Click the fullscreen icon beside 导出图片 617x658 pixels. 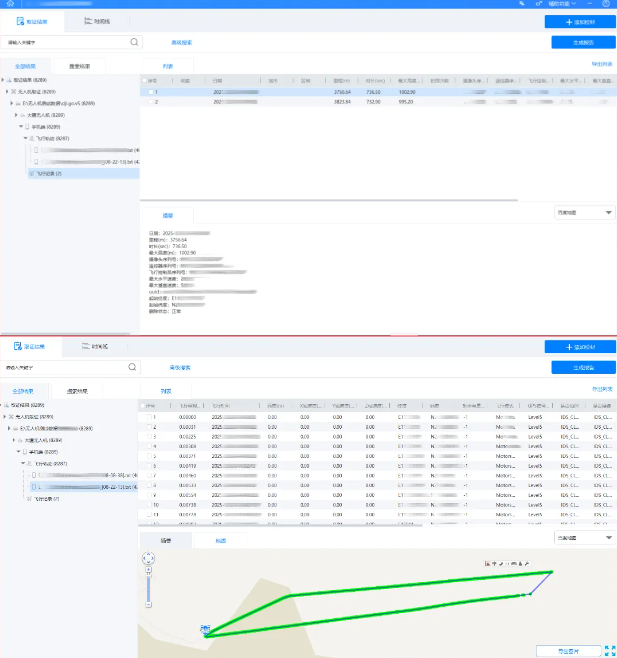[609, 651]
